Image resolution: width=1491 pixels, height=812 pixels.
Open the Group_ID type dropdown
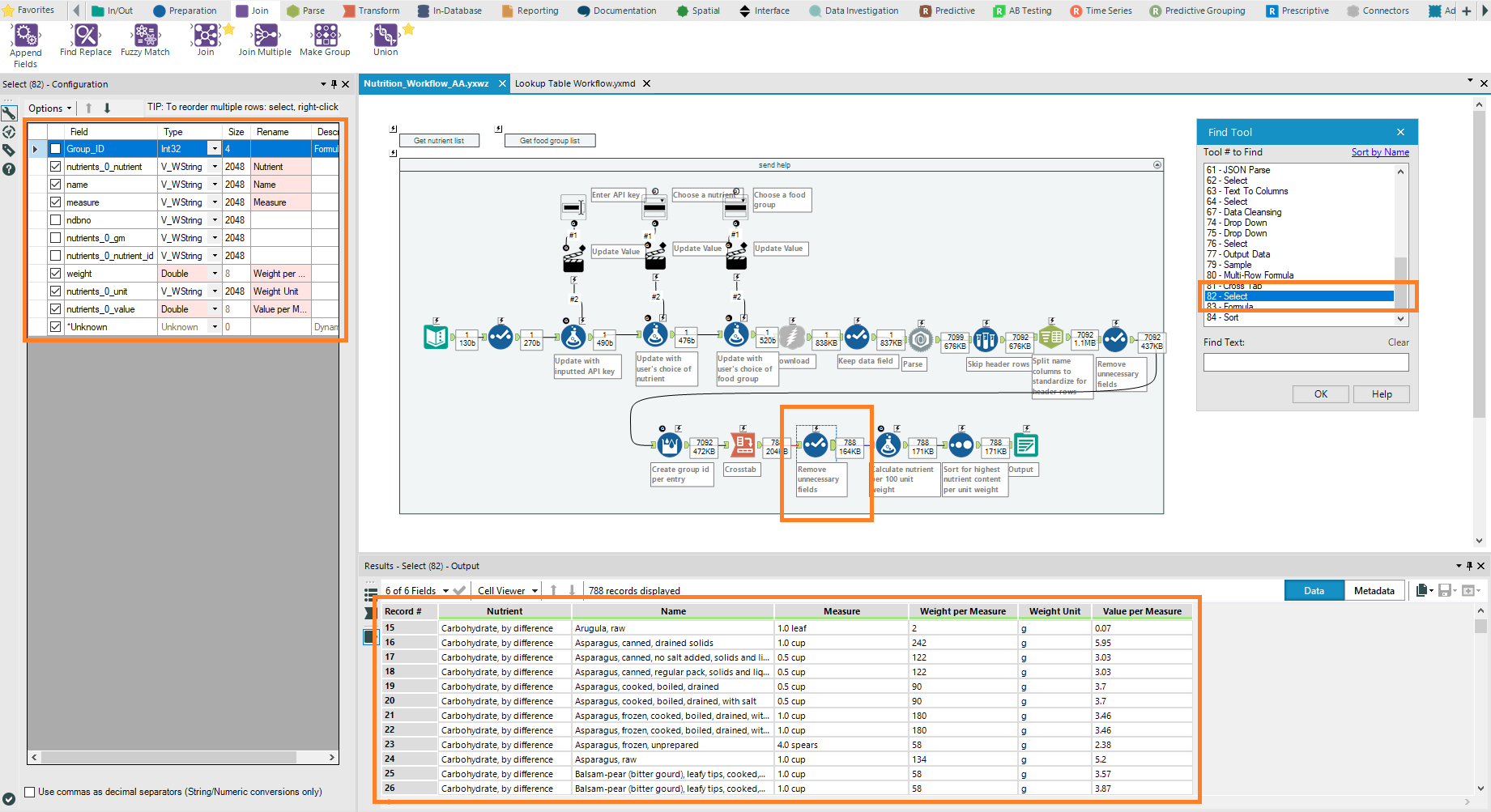(x=215, y=149)
